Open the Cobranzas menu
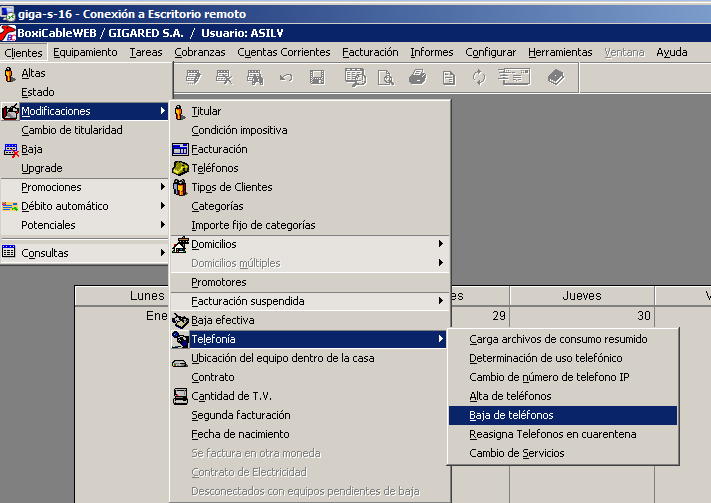This screenshot has height=503, width=711. click(x=200, y=52)
